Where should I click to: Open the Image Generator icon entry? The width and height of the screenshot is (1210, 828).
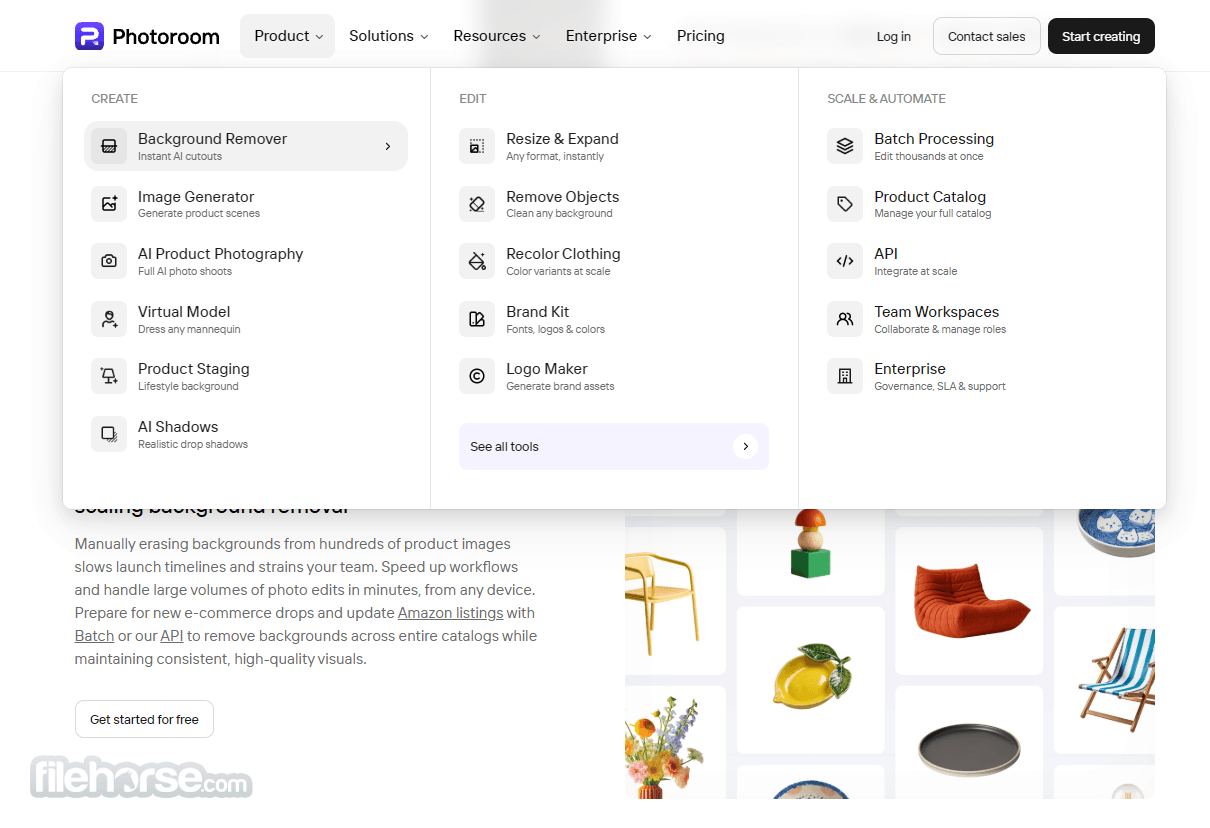click(x=109, y=204)
